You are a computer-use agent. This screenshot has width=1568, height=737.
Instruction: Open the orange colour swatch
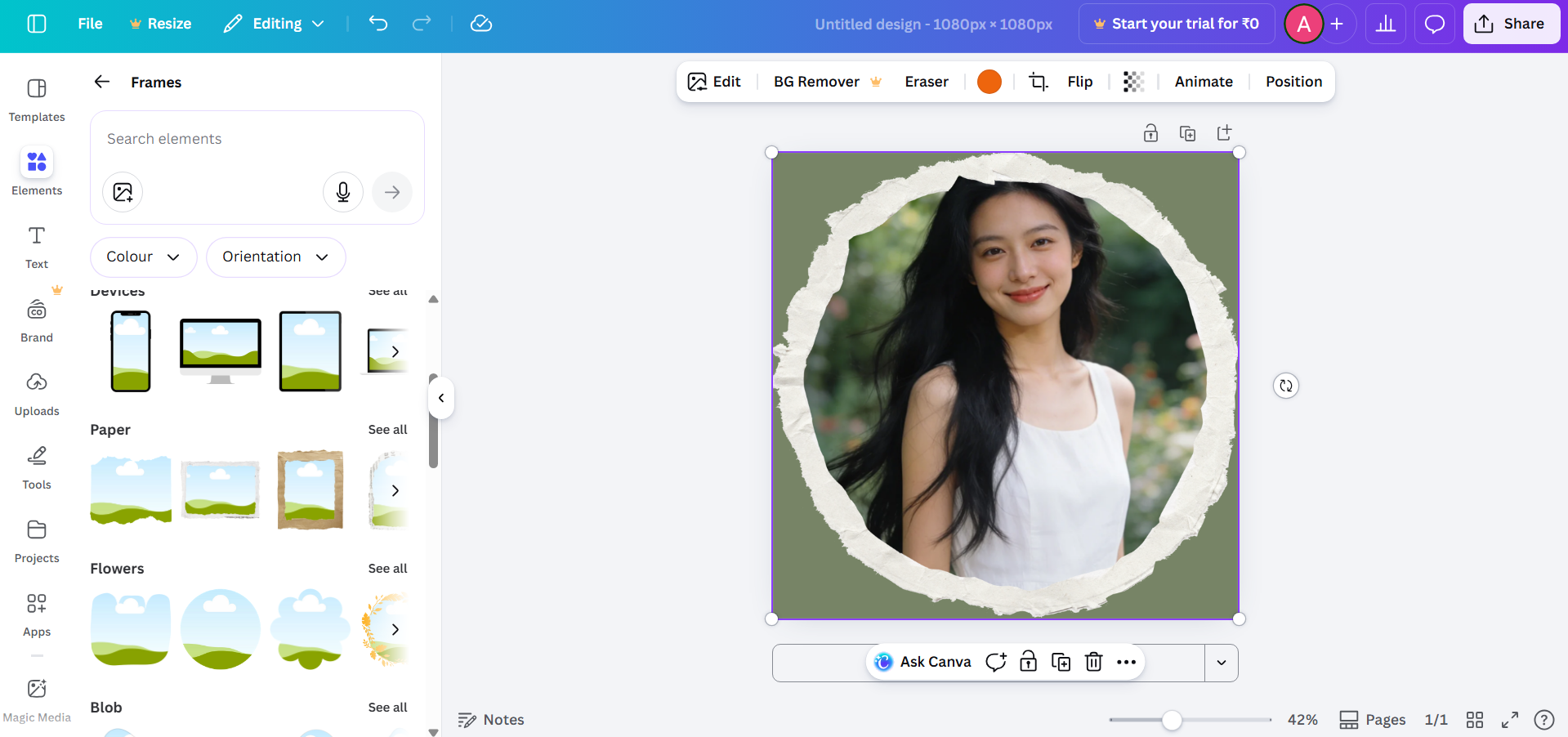click(989, 82)
